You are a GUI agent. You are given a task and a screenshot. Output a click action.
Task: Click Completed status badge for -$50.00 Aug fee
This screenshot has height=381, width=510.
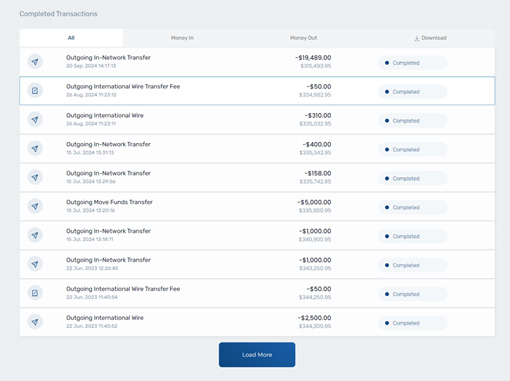pyautogui.click(x=412, y=92)
